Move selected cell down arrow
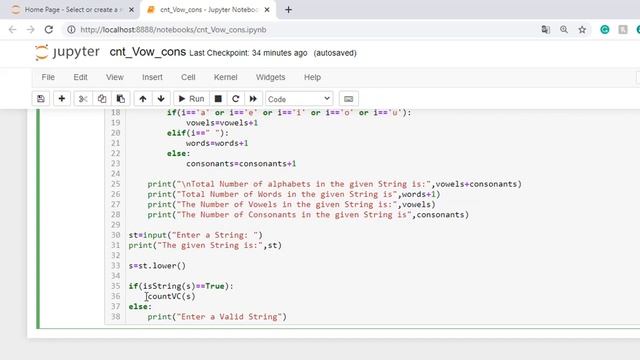 161,99
